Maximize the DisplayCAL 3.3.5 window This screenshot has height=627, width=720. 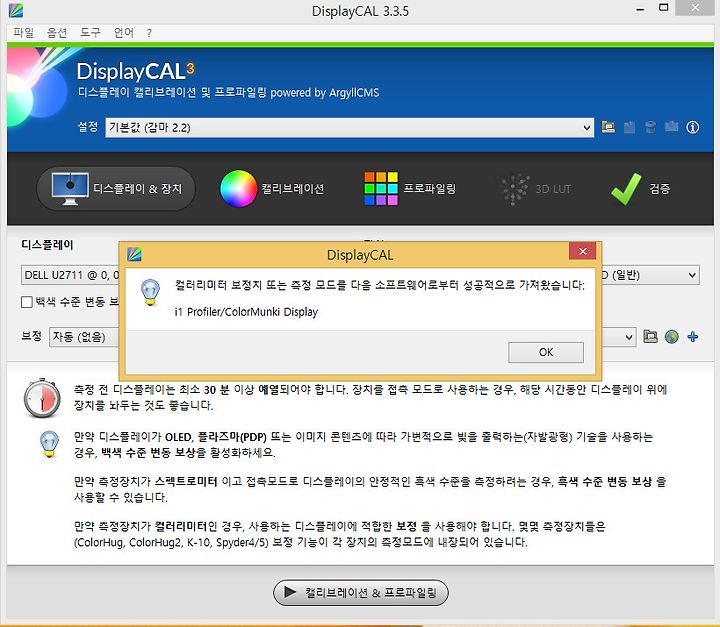pyautogui.click(x=664, y=8)
